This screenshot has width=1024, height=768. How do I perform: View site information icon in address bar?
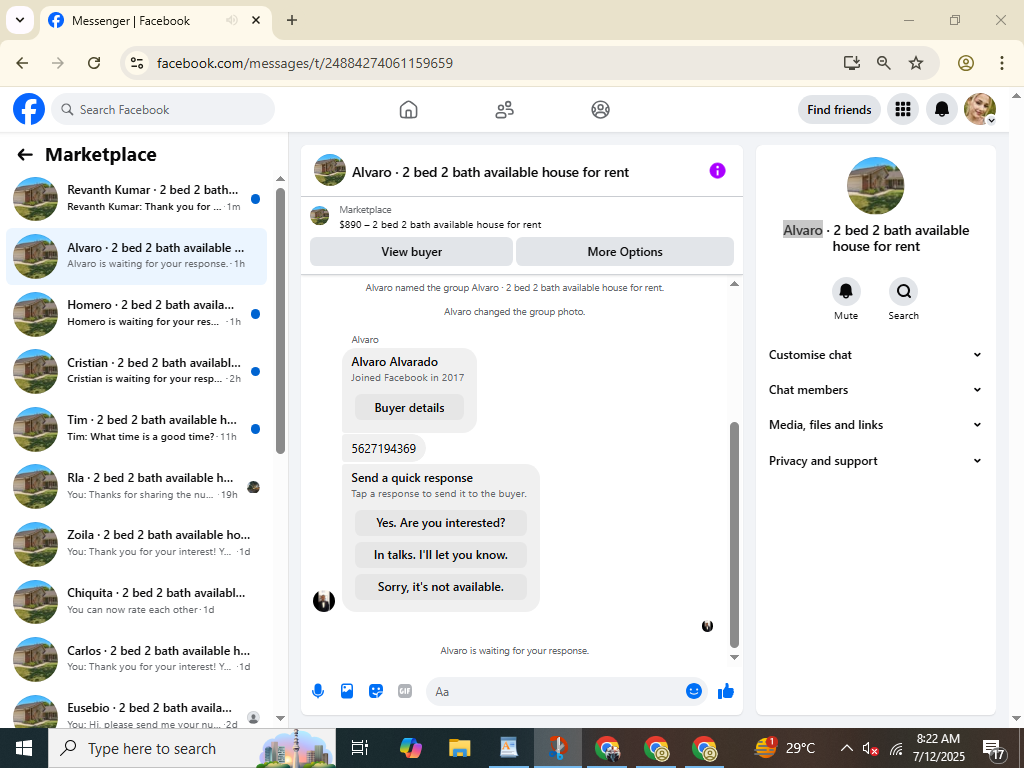(x=136, y=63)
